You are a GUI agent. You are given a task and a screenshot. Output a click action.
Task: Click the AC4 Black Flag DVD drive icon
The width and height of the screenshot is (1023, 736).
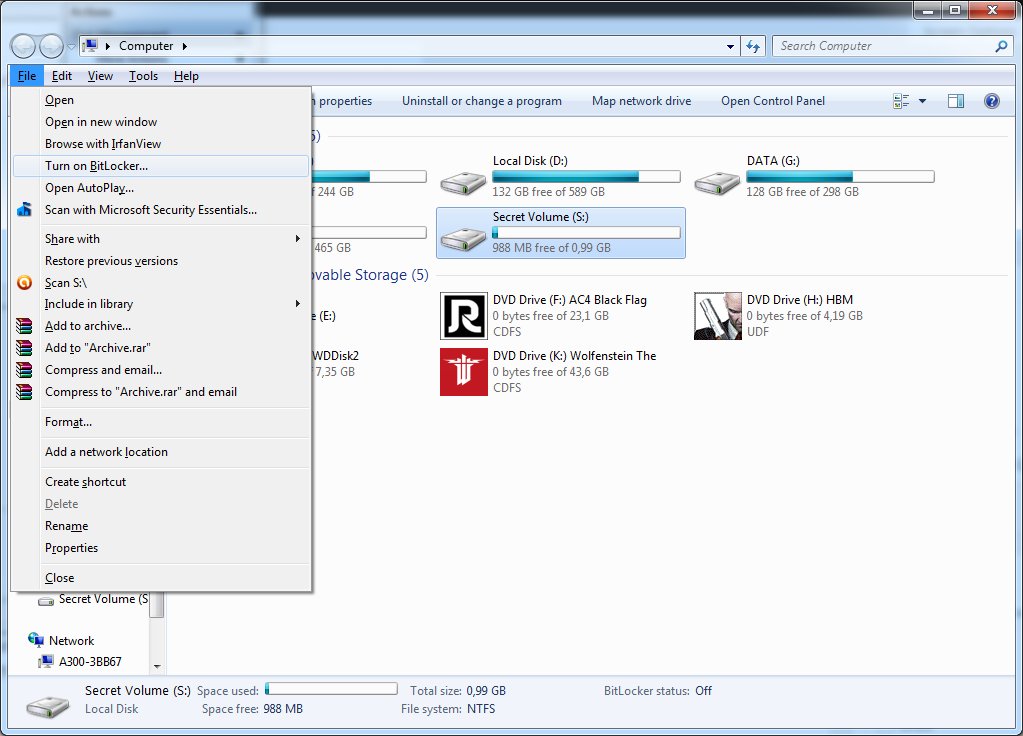click(463, 316)
